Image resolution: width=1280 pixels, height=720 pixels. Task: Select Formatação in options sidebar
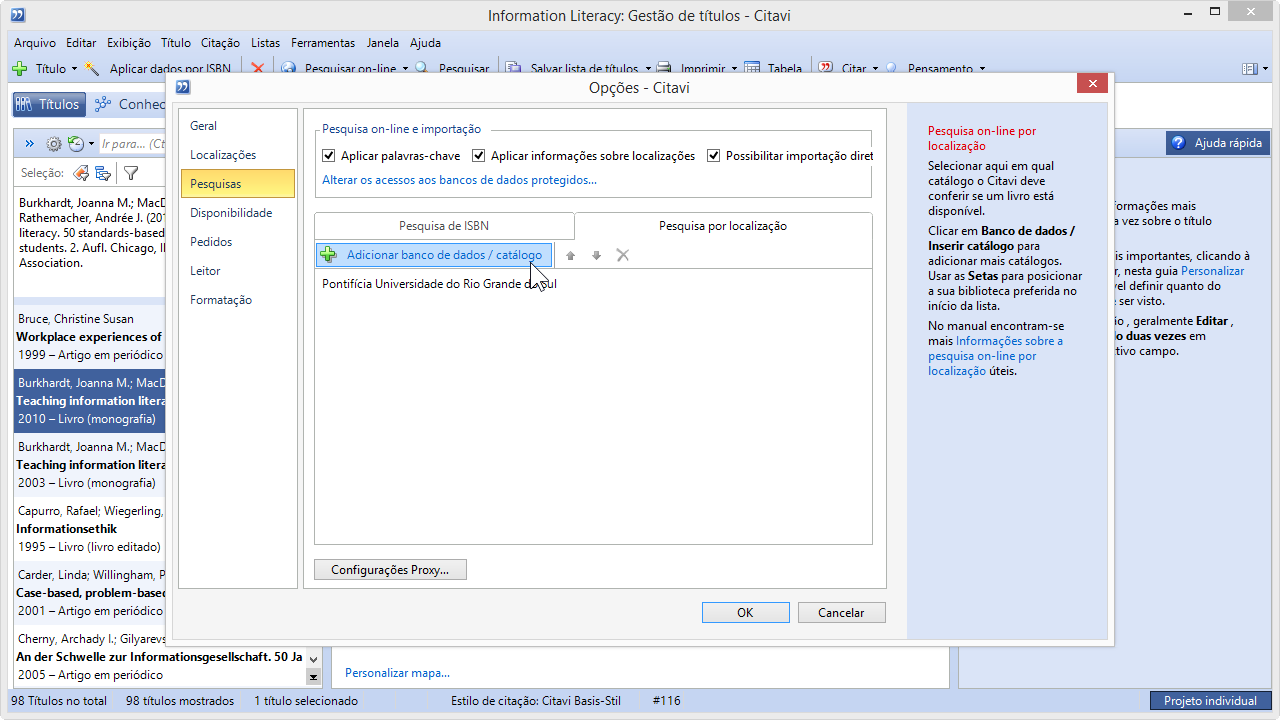(x=238, y=300)
